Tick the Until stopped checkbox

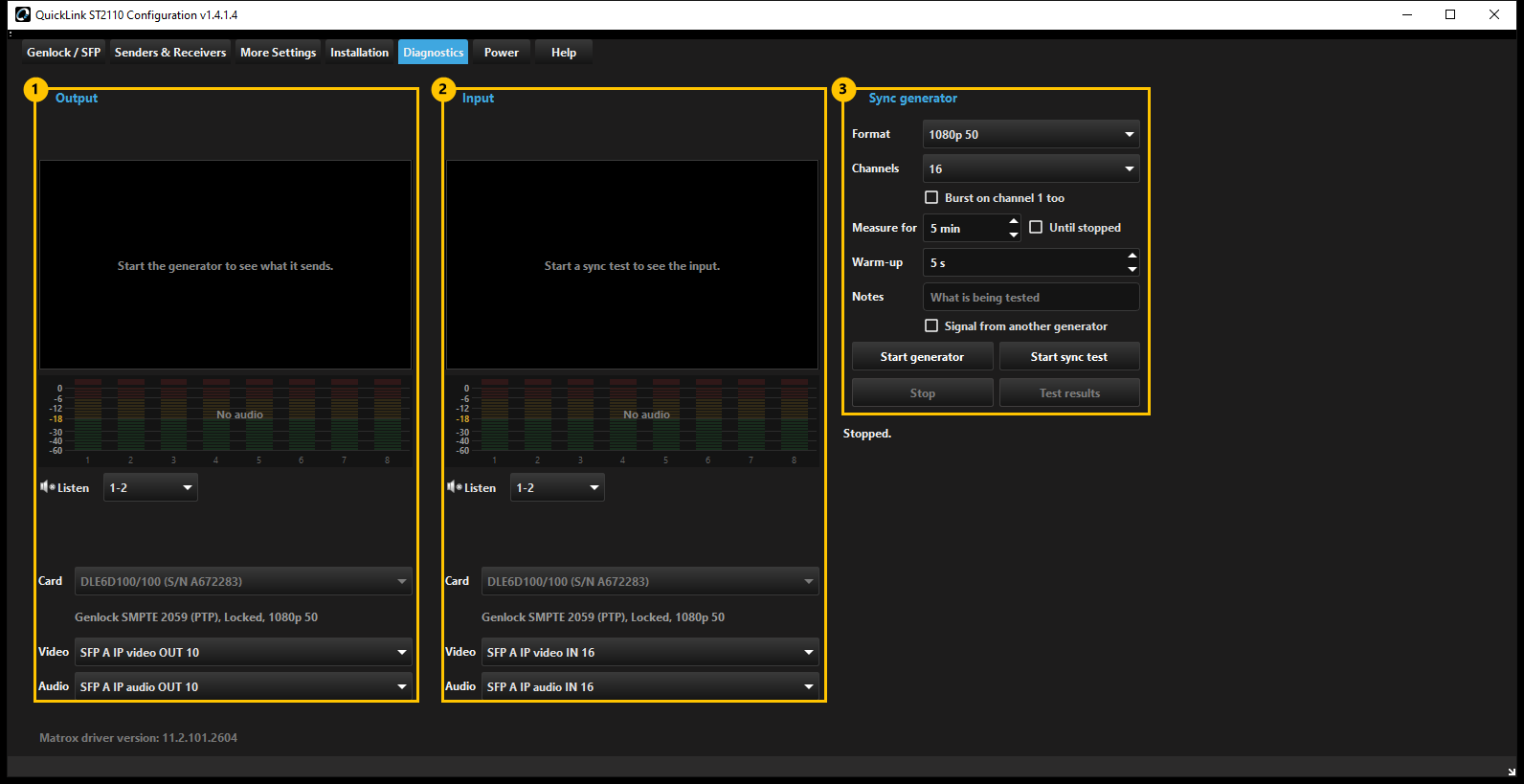1036,227
